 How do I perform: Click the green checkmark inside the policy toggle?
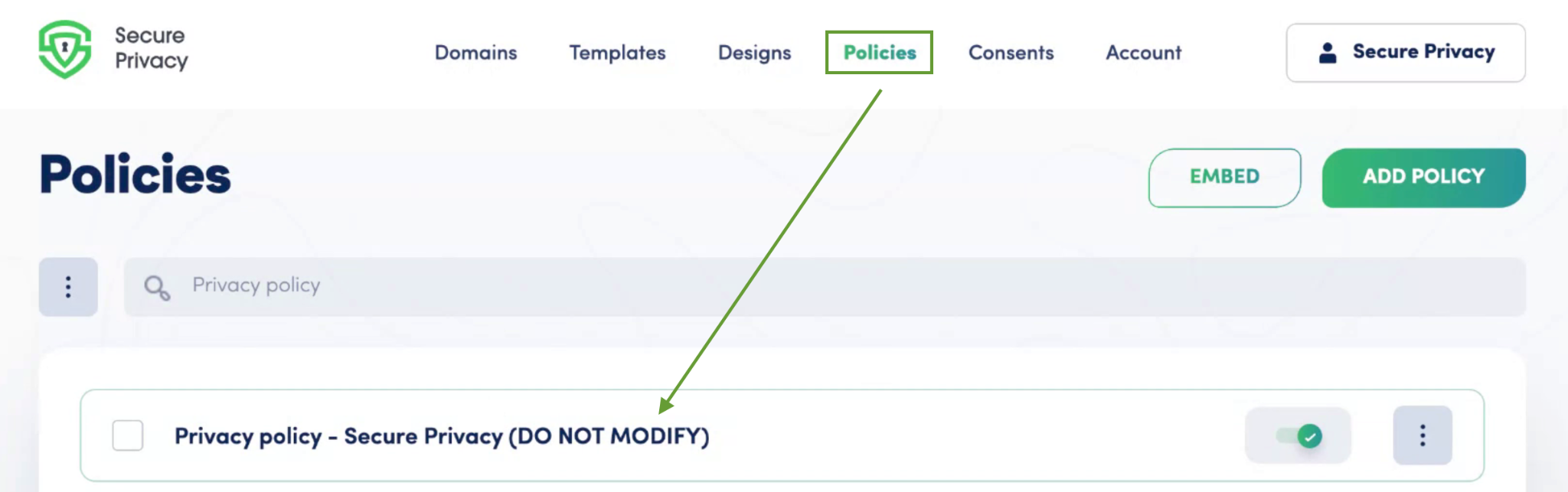(1311, 435)
